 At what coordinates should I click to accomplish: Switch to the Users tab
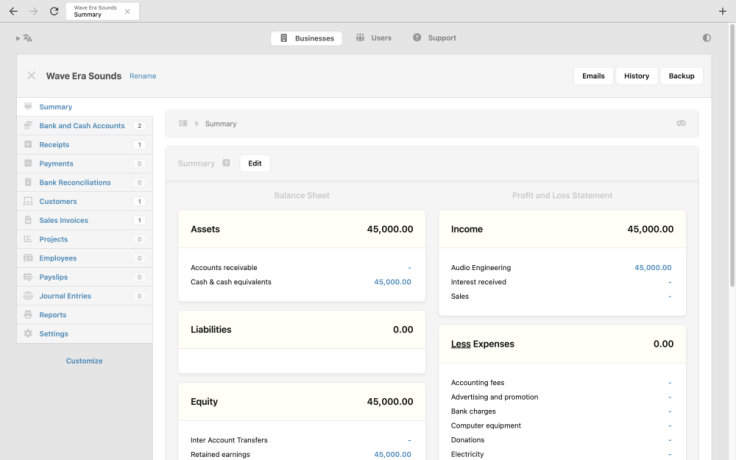click(x=373, y=38)
